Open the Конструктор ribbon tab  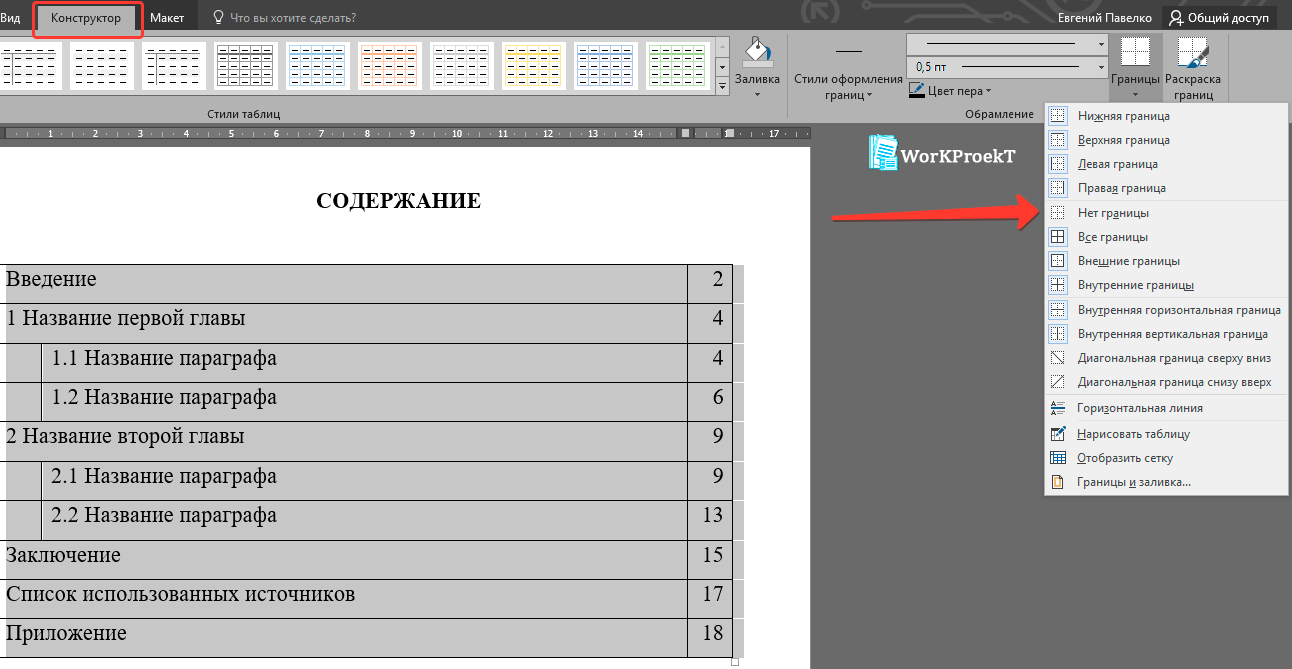tap(87, 18)
